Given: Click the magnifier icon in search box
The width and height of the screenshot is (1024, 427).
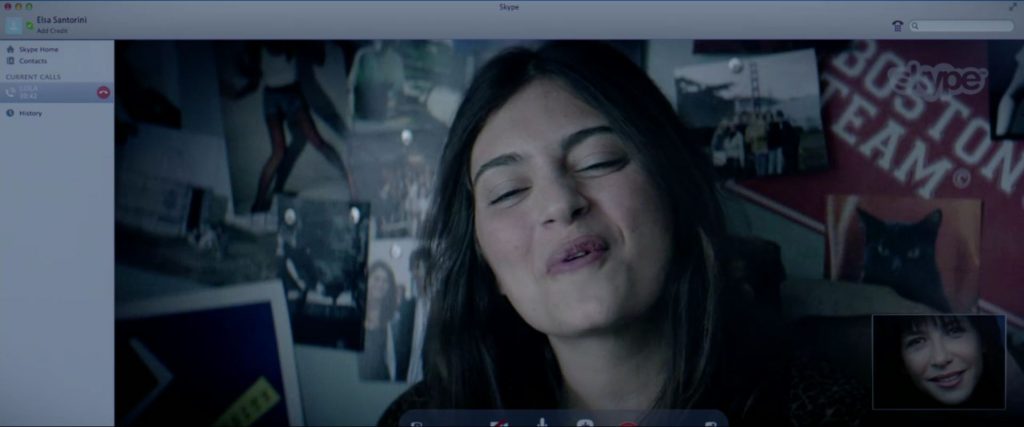Looking at the screenshot, I should 916,26.
